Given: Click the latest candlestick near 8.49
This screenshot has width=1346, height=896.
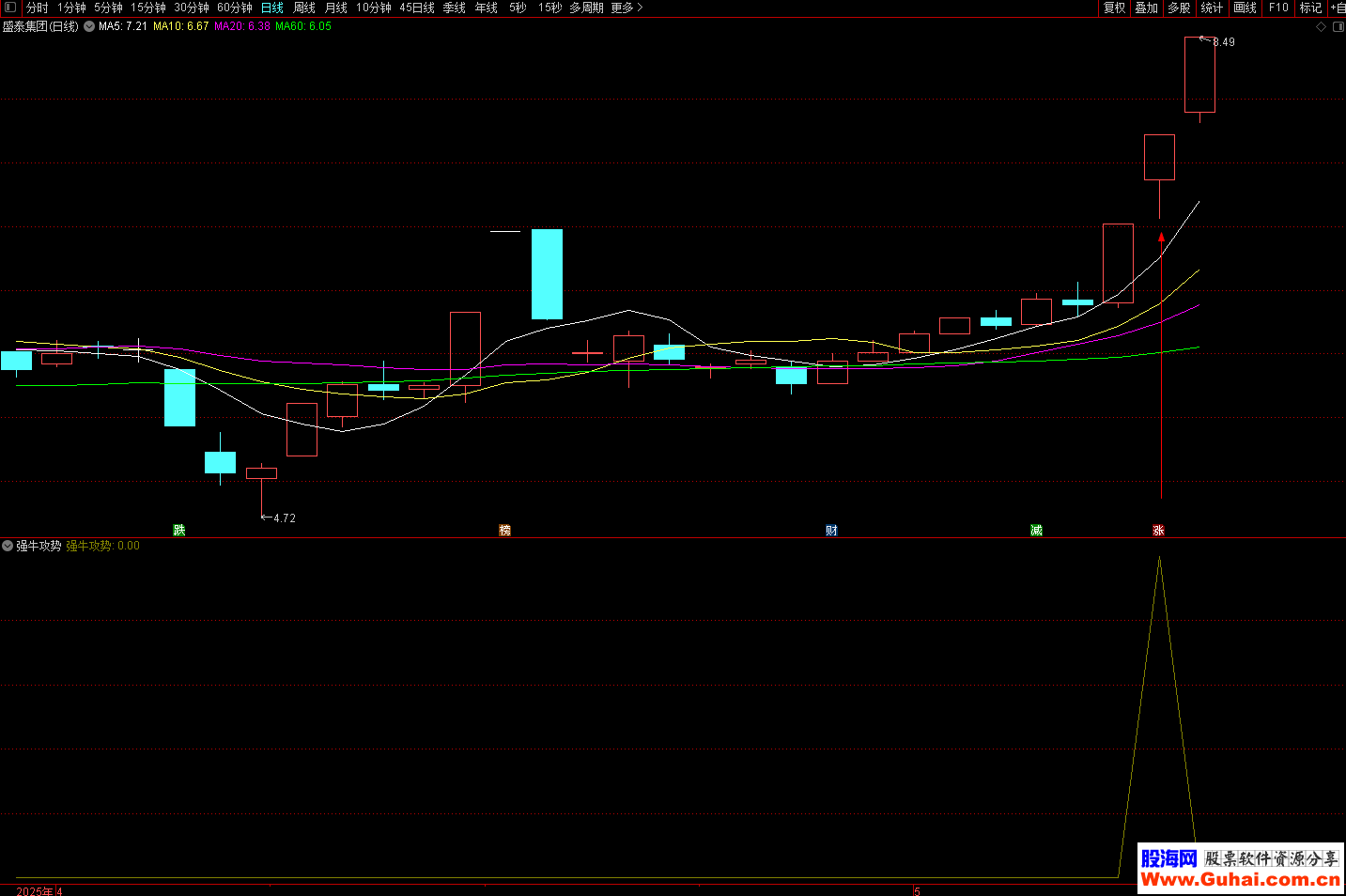Looking at the screenshot, I should [x=1199, y=75].
